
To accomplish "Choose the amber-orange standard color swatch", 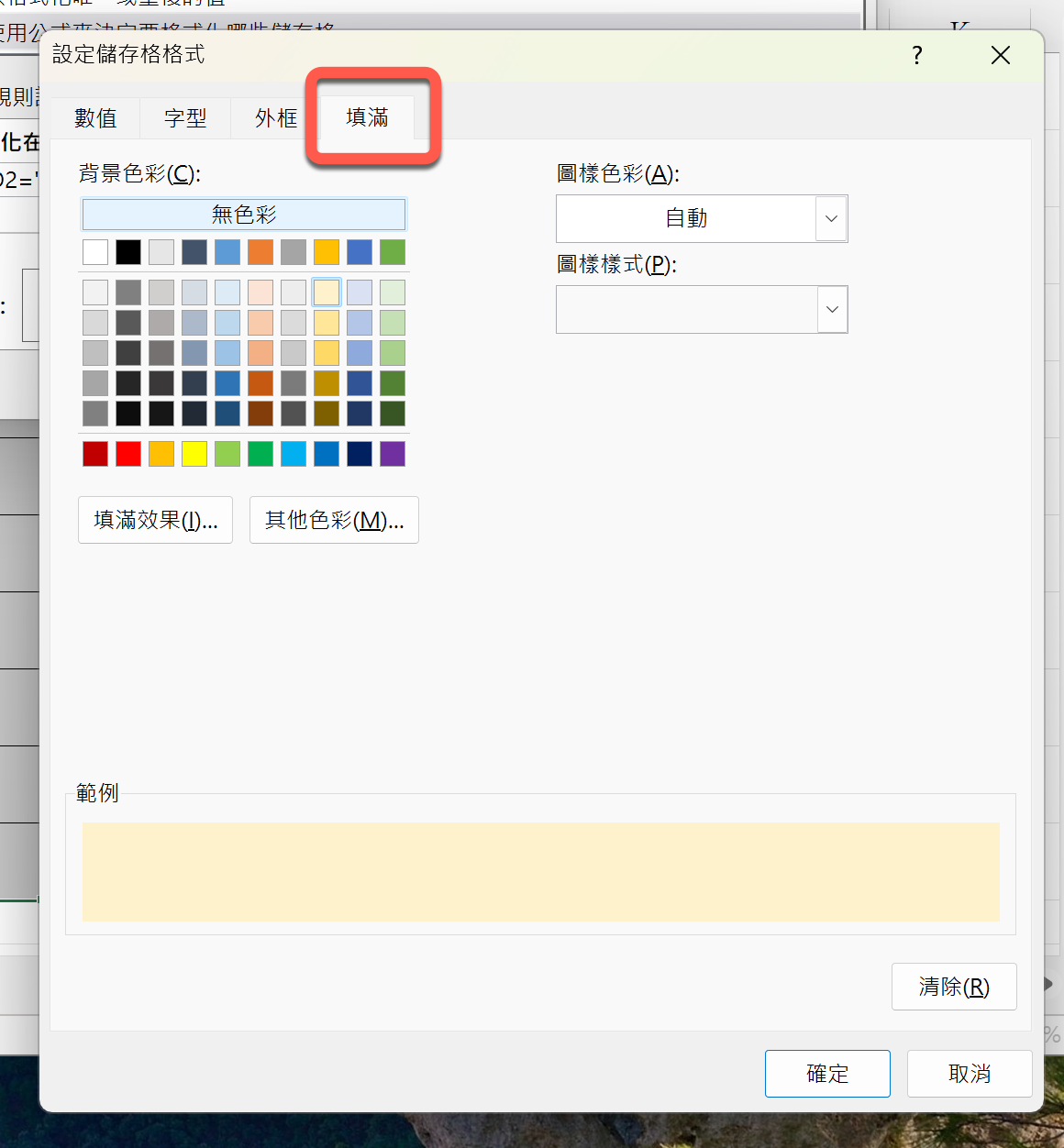I will click(x=161, y=454).
